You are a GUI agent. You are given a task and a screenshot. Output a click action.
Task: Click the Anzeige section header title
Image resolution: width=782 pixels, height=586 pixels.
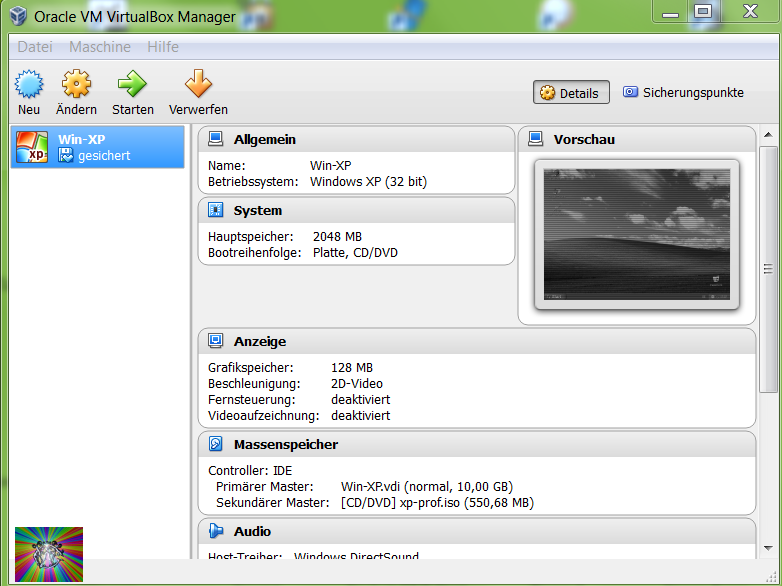pyautogui.click(x=260, y=341)
